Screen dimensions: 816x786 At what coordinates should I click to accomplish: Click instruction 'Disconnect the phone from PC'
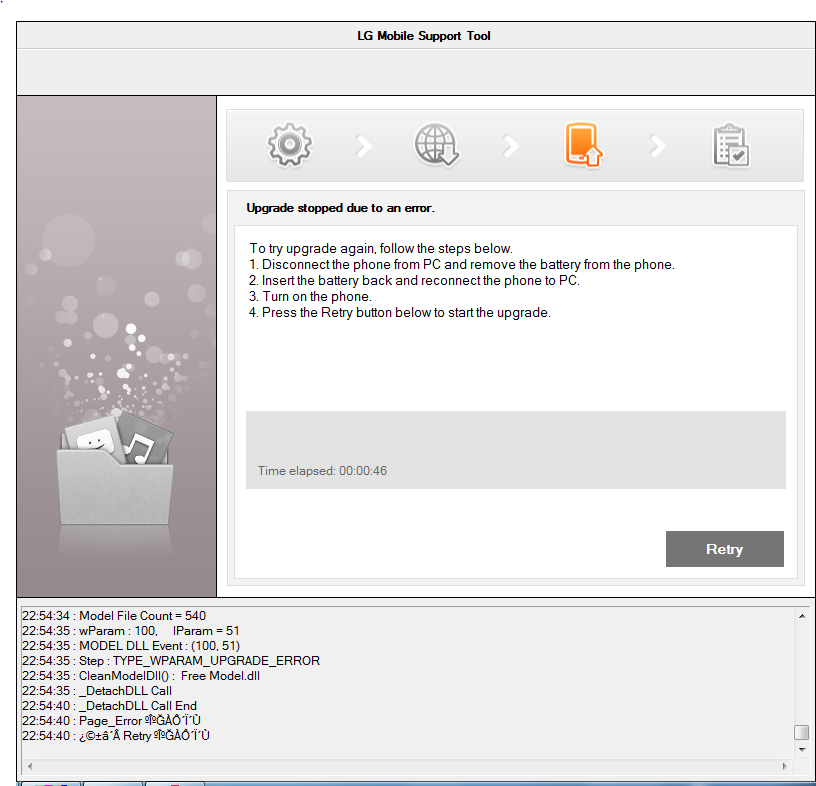[x=462, y=264]
